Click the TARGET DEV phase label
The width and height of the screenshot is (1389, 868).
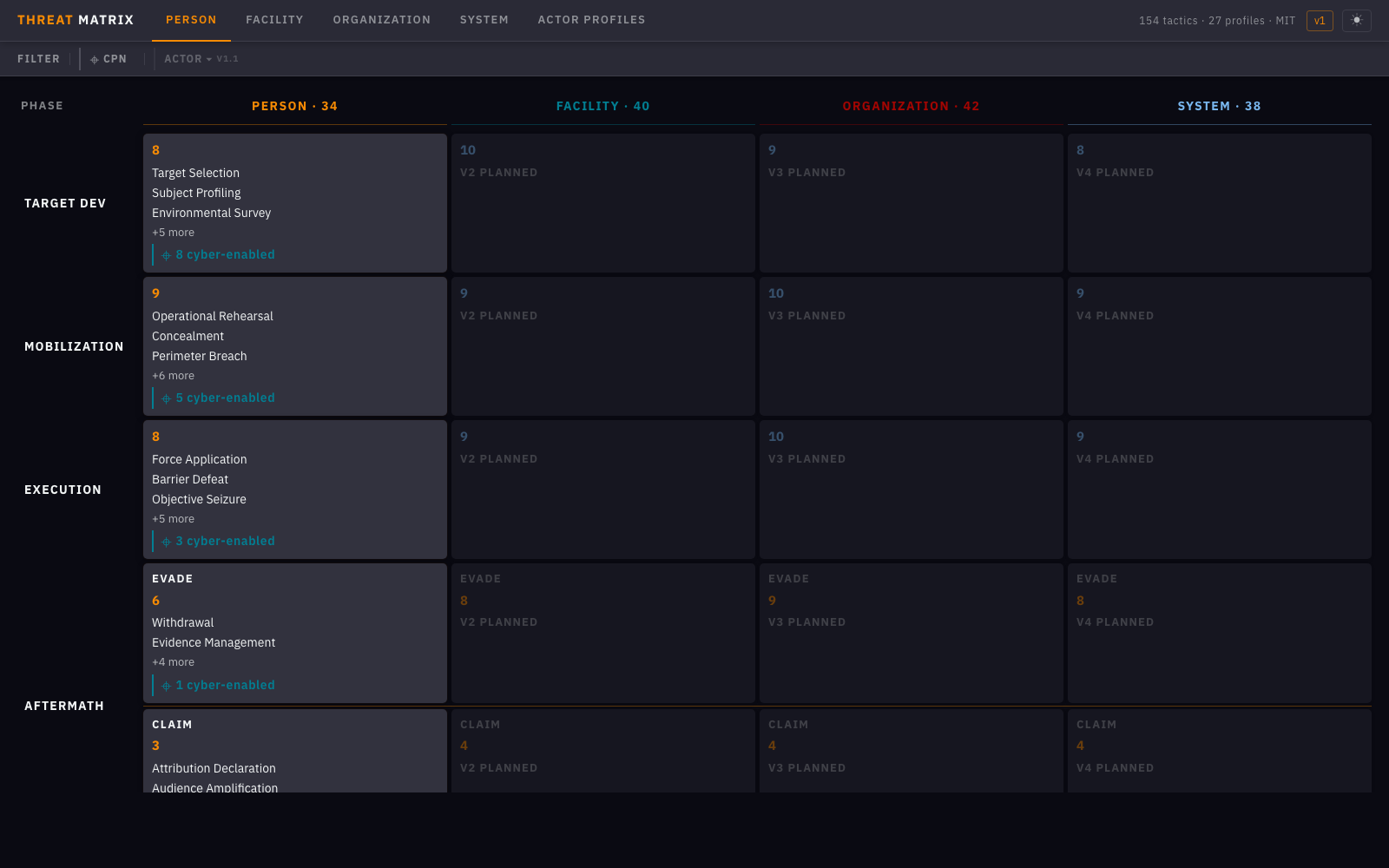coord(65,203)
